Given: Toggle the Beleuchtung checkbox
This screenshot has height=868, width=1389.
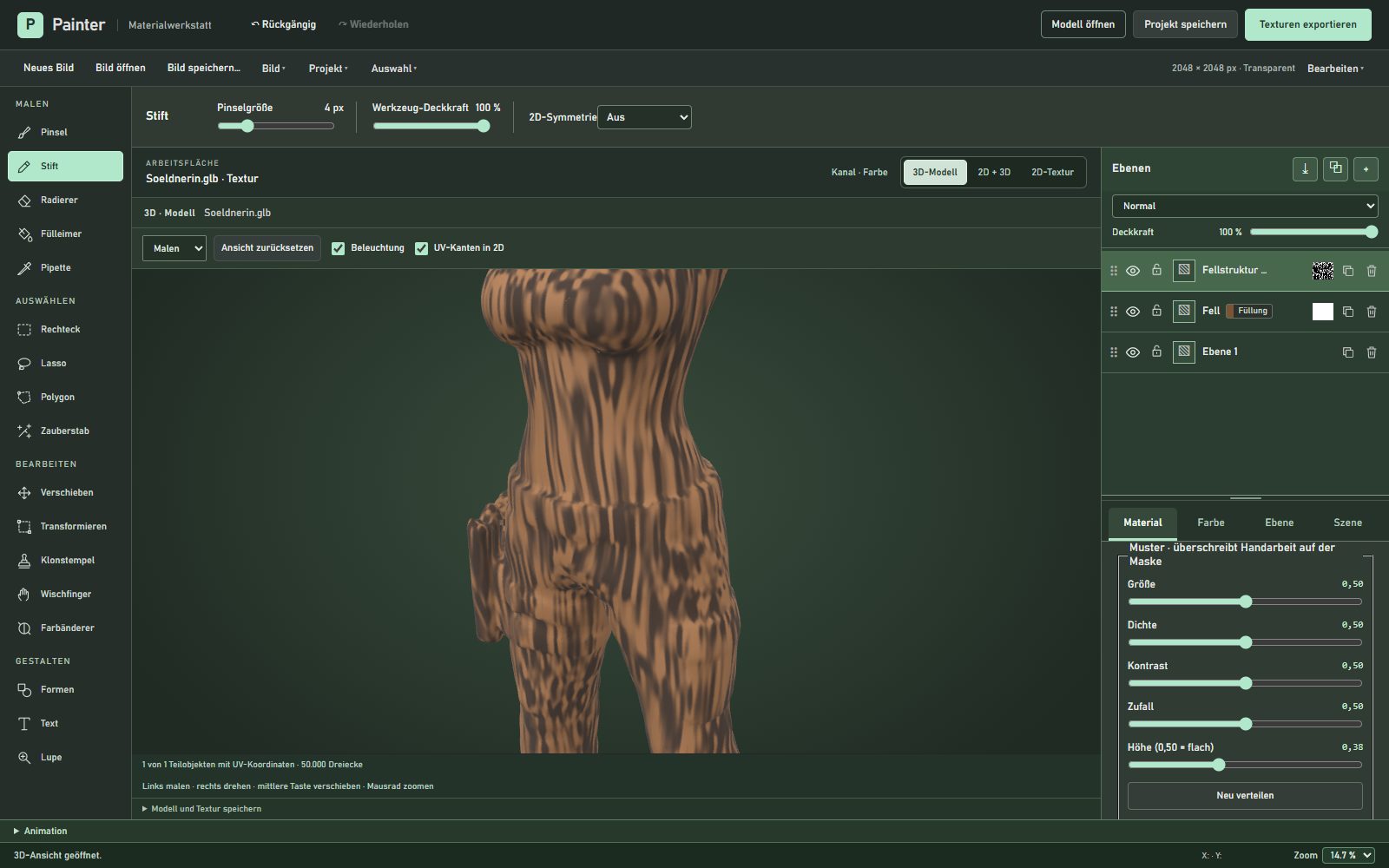Looking at the screenshot, I should click(339, 248).
